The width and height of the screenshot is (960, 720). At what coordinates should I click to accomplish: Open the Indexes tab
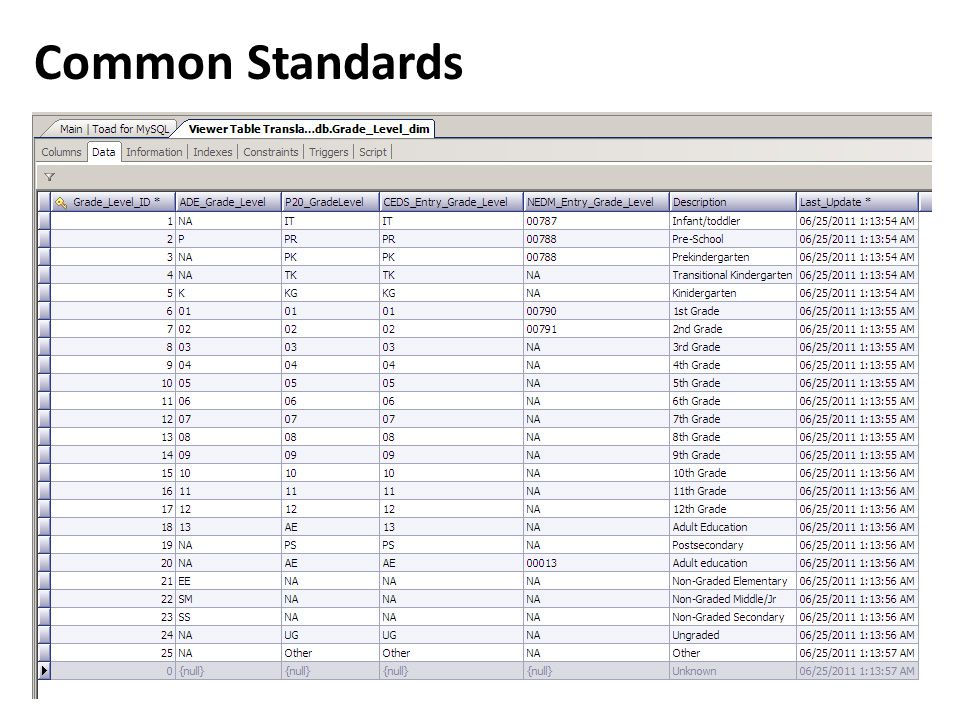(212, 152)
